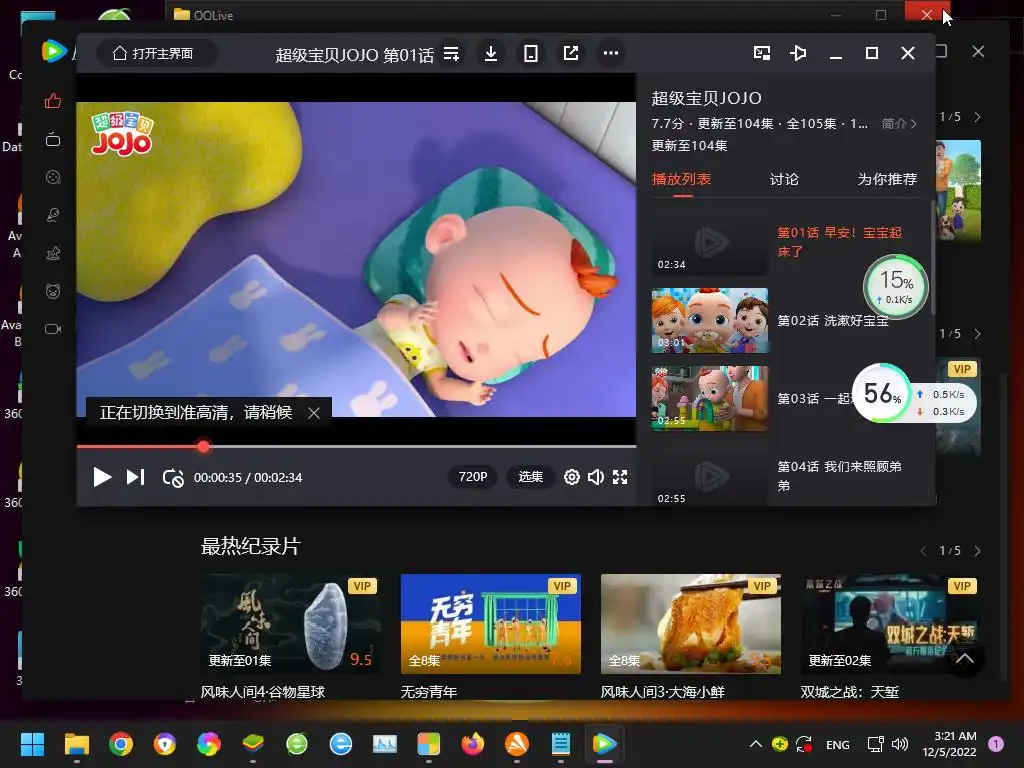Mute the player volume
Screen dimensions: 1024x768
596,477
